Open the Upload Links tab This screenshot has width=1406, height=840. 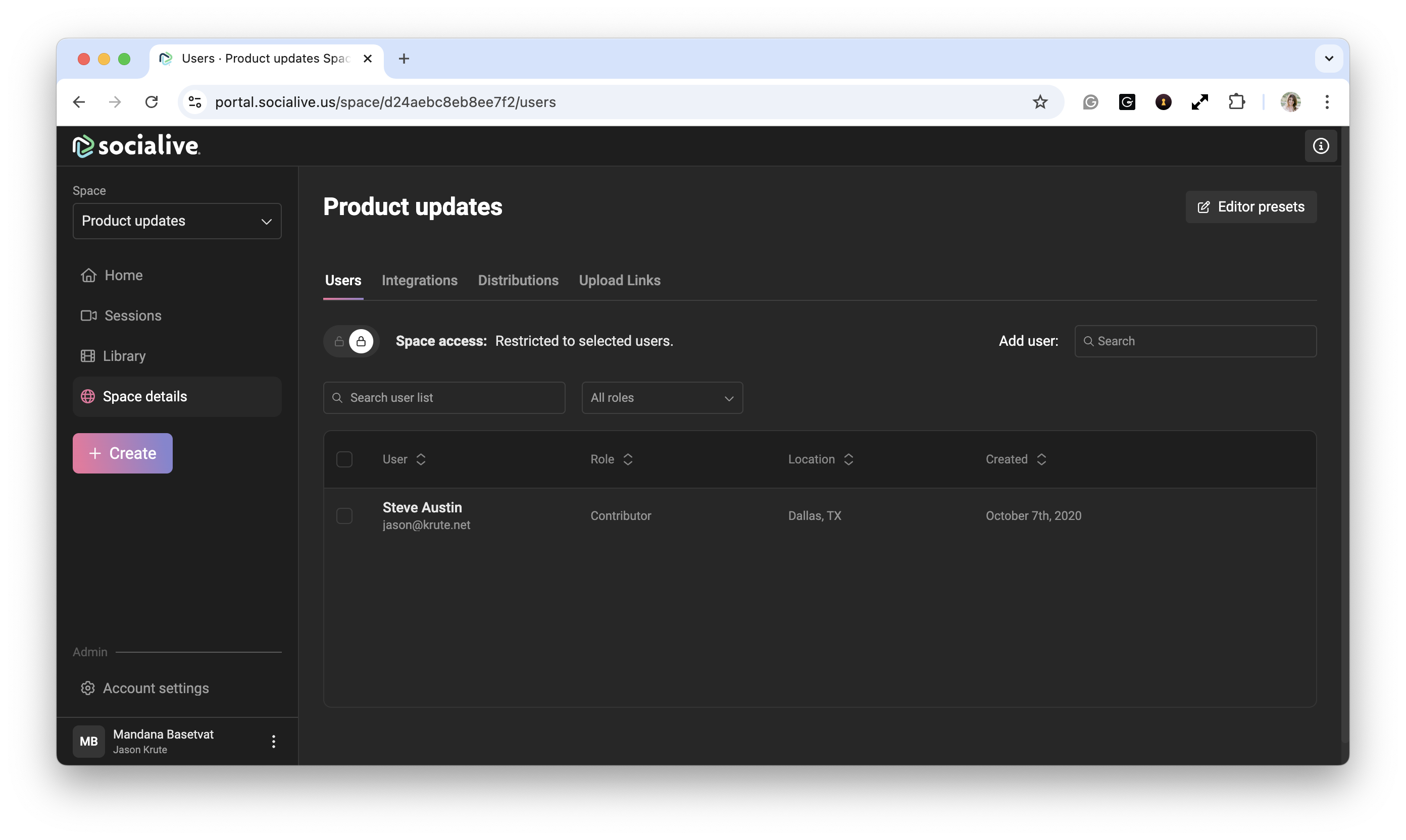(619, 280)
